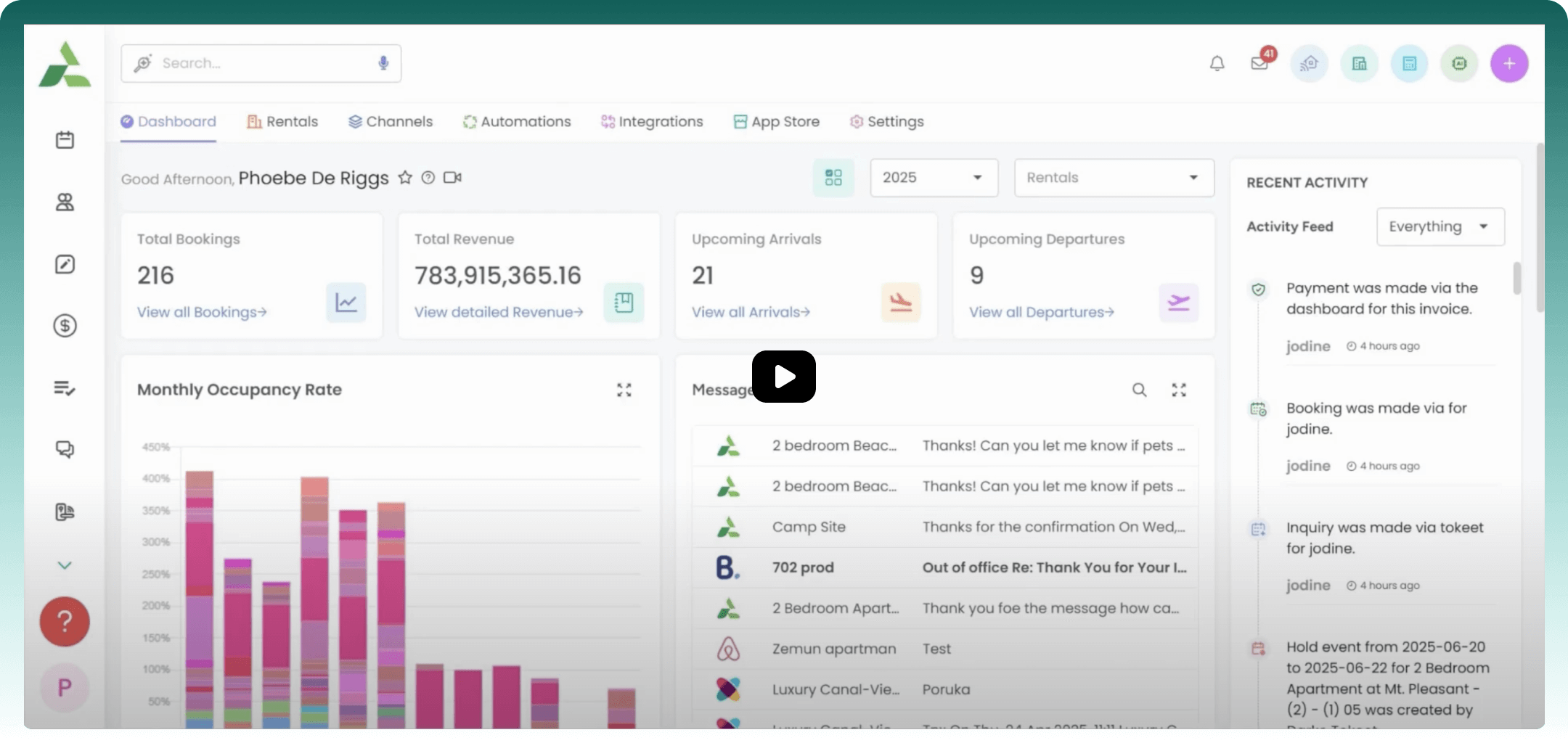Open the inbox with 41 unread messages
The width and height of the screenshot is (1568, 751).
click(1258, 63)
